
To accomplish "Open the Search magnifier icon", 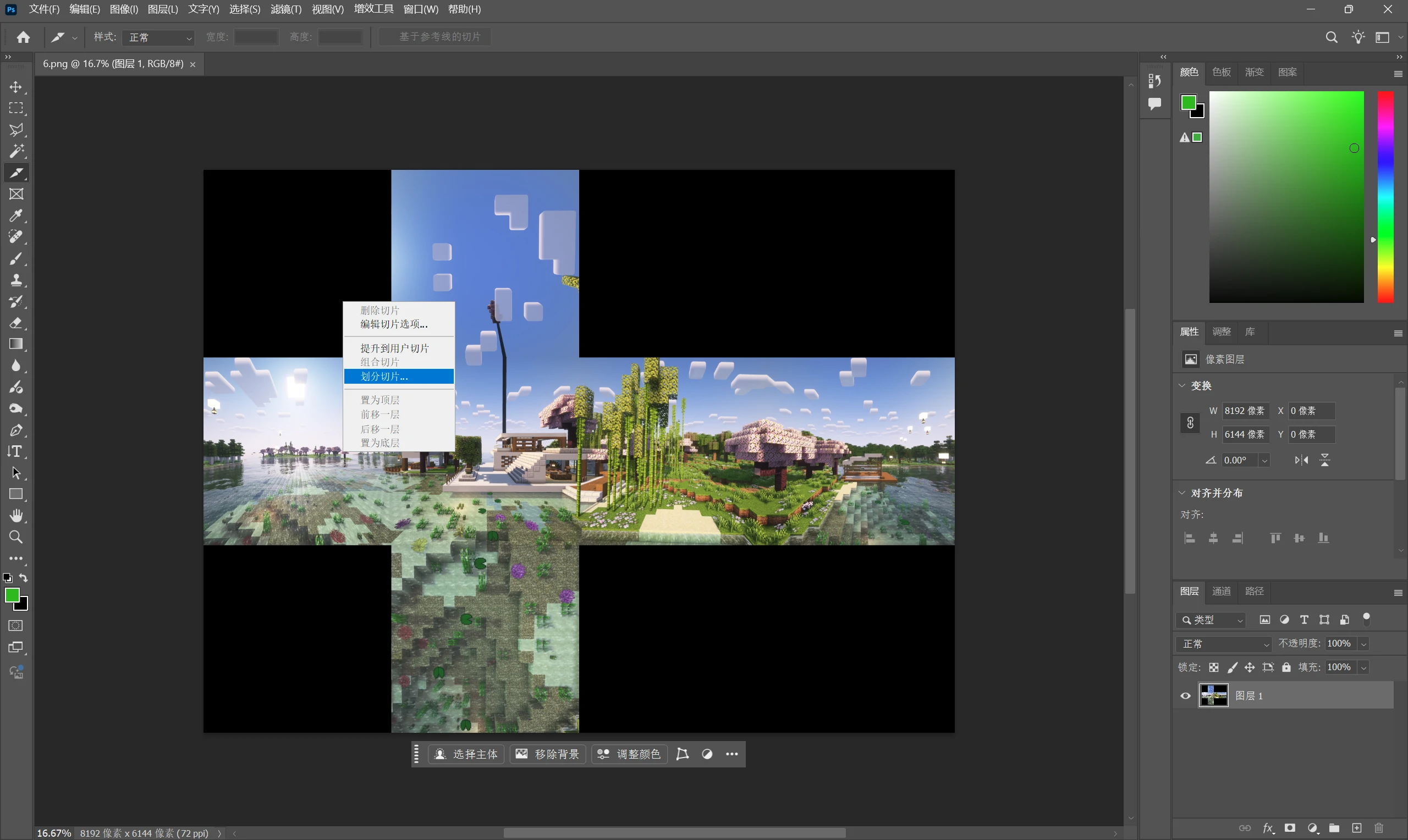I will click(1332, 37).
